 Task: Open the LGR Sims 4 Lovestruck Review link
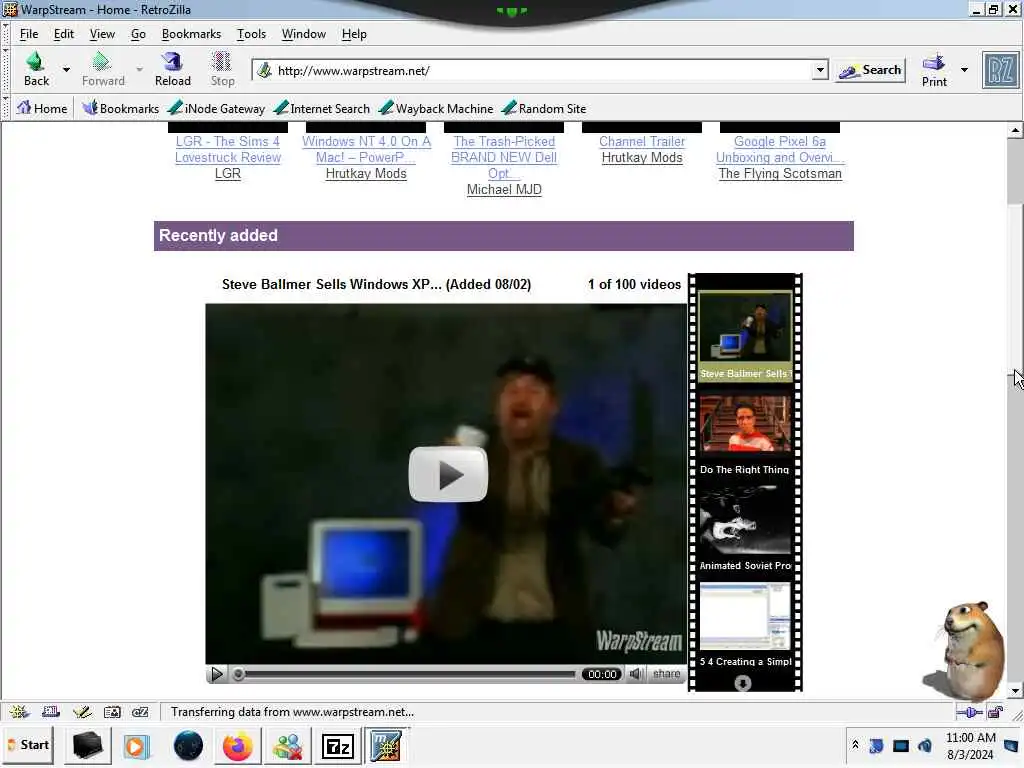pyautogui.click(x=227, y=150)
